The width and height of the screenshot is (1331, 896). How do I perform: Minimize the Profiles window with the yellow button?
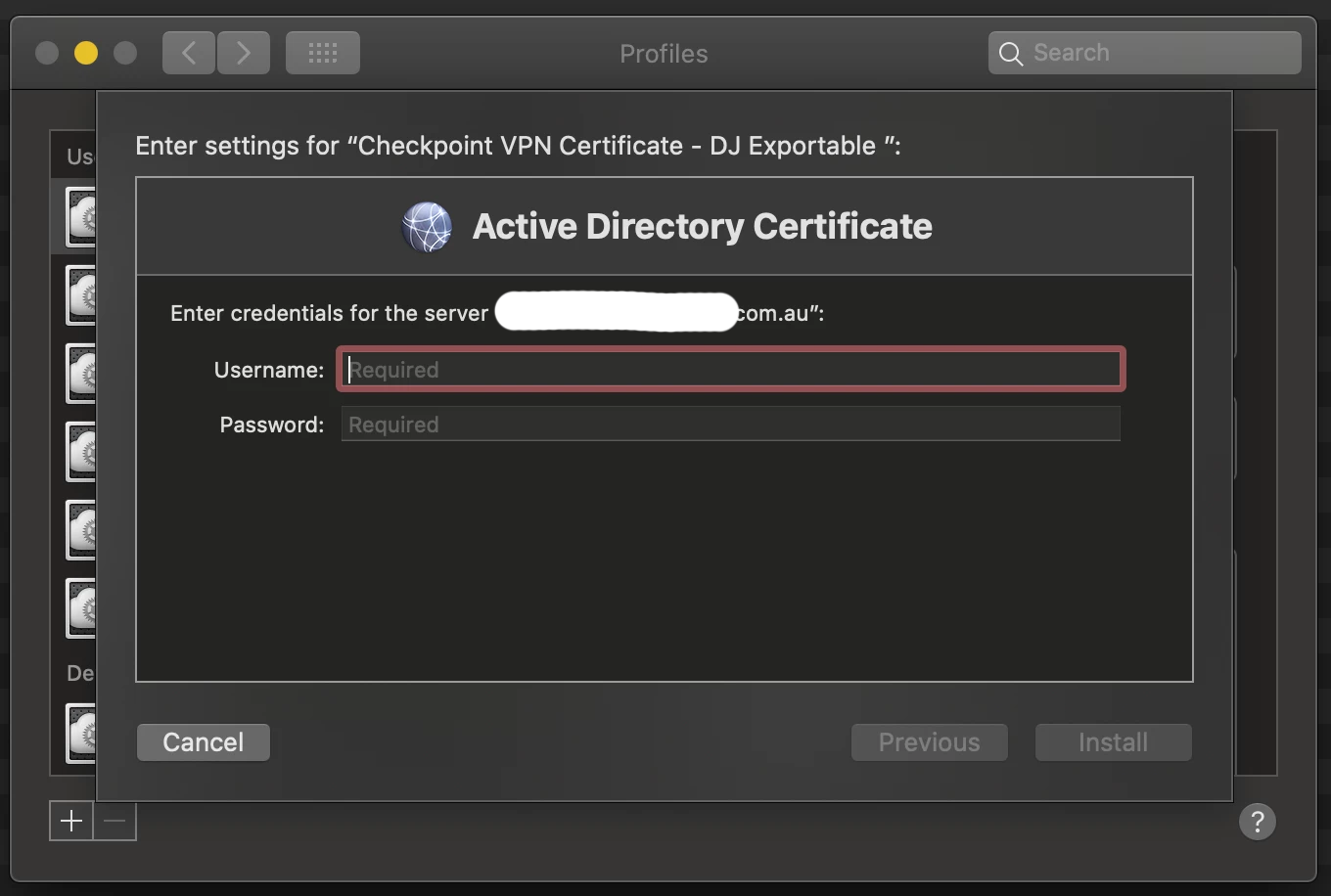click(86, 53)
